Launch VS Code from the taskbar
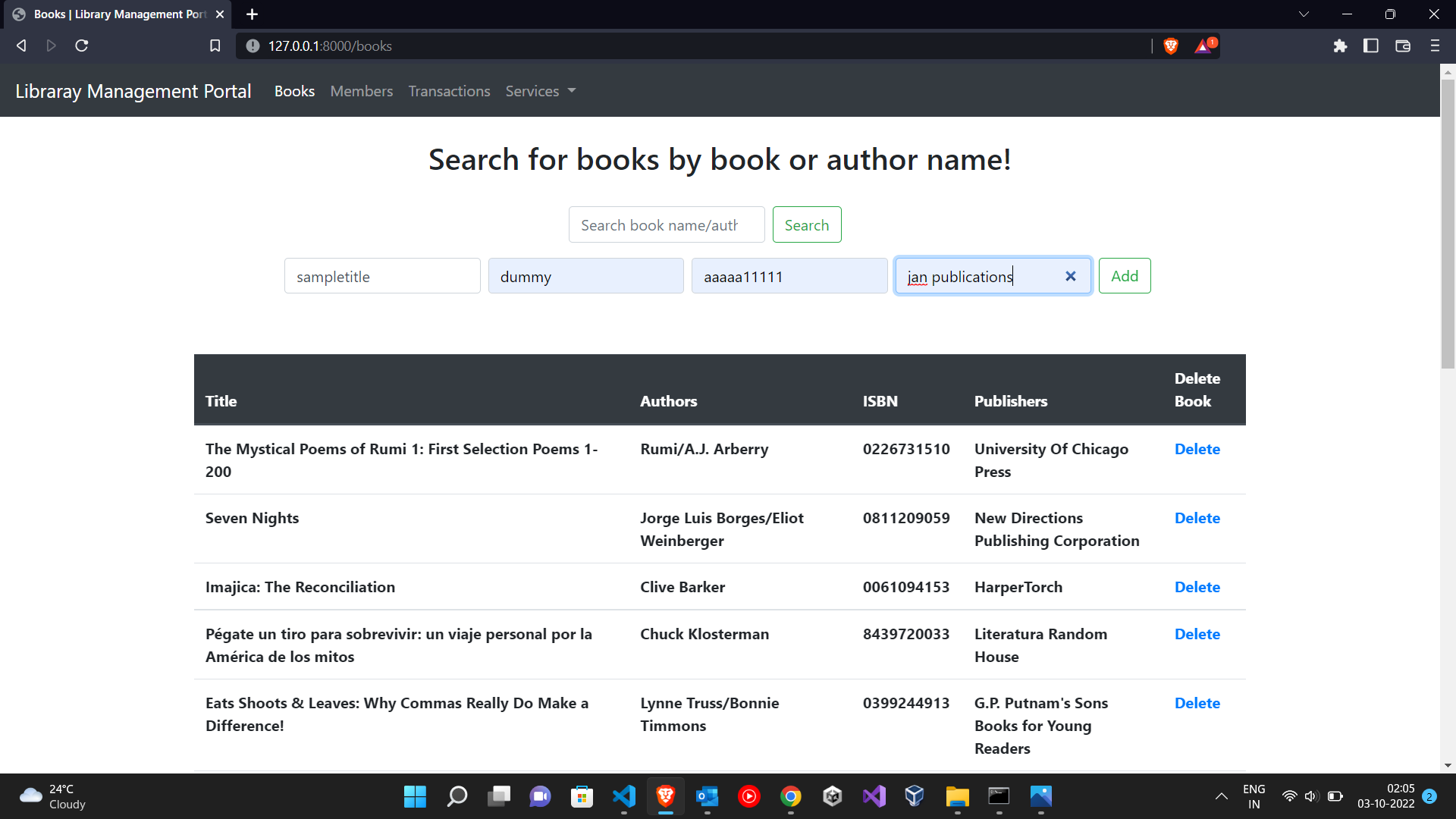Screen dimensions: 1456x819 623,796
